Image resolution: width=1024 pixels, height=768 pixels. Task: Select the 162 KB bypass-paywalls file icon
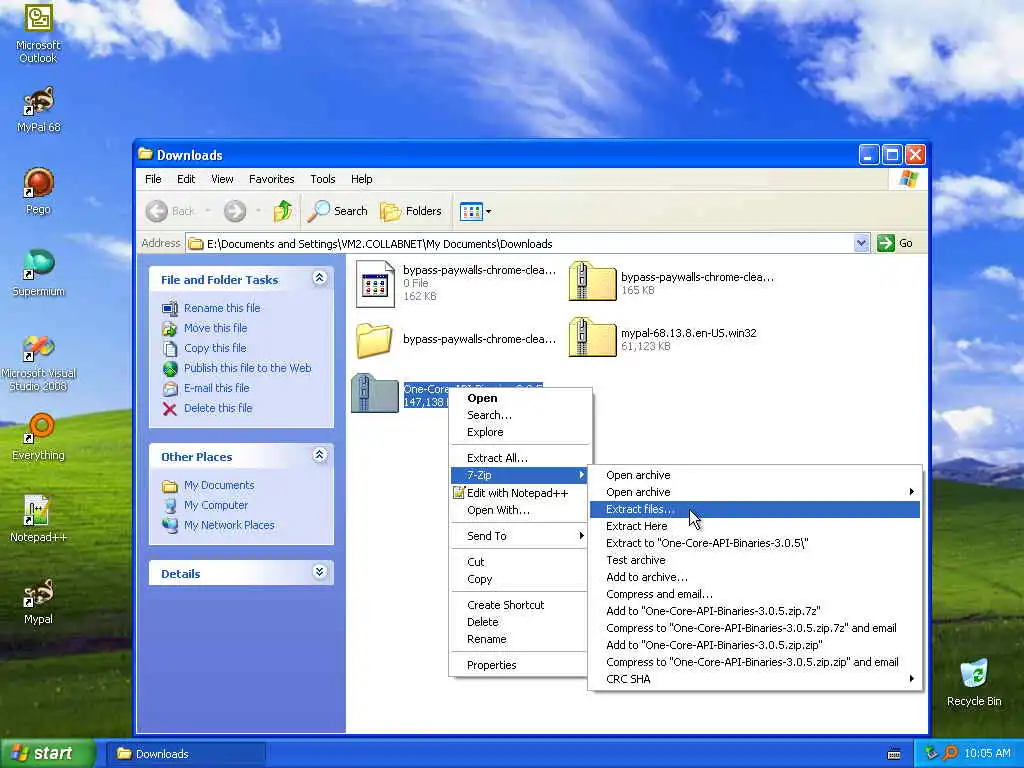coord(376,284)
